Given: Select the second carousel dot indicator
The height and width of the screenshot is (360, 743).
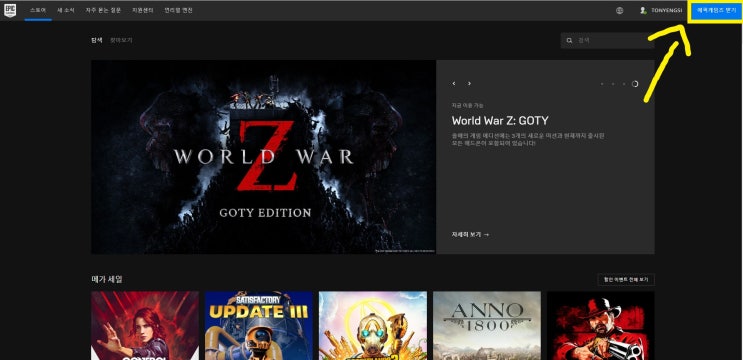Looking at the screenshot, I should point(613,84).
